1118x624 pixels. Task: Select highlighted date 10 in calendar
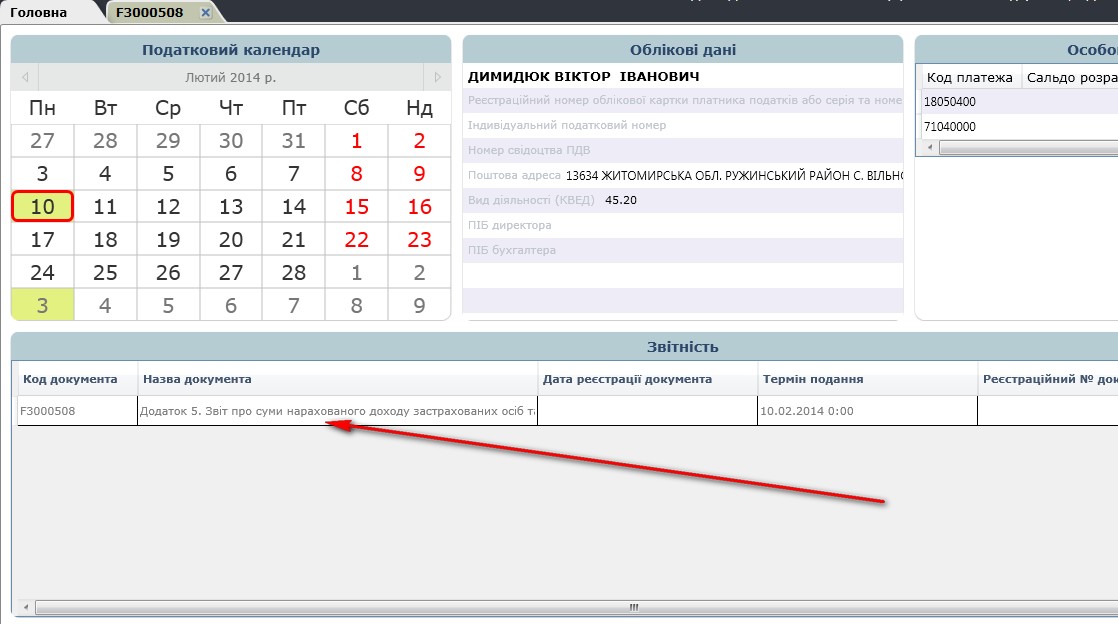point(42,207)
